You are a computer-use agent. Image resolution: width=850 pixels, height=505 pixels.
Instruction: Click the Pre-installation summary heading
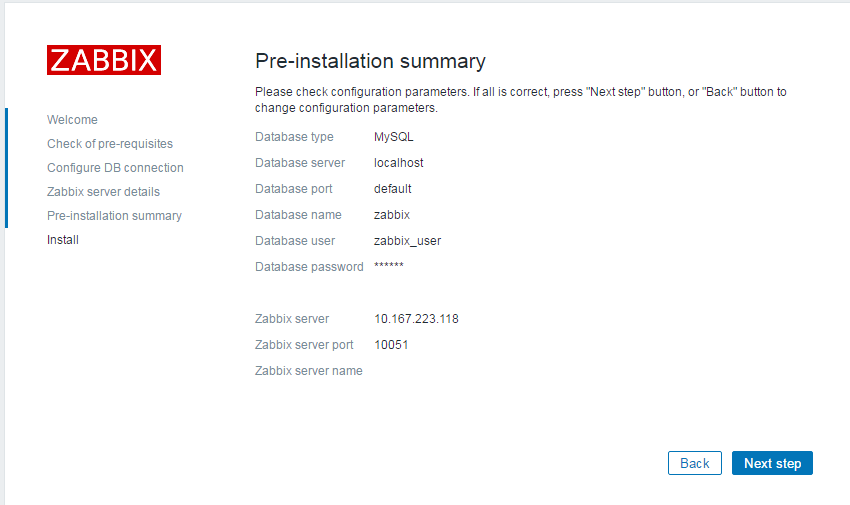pos(370,61)
